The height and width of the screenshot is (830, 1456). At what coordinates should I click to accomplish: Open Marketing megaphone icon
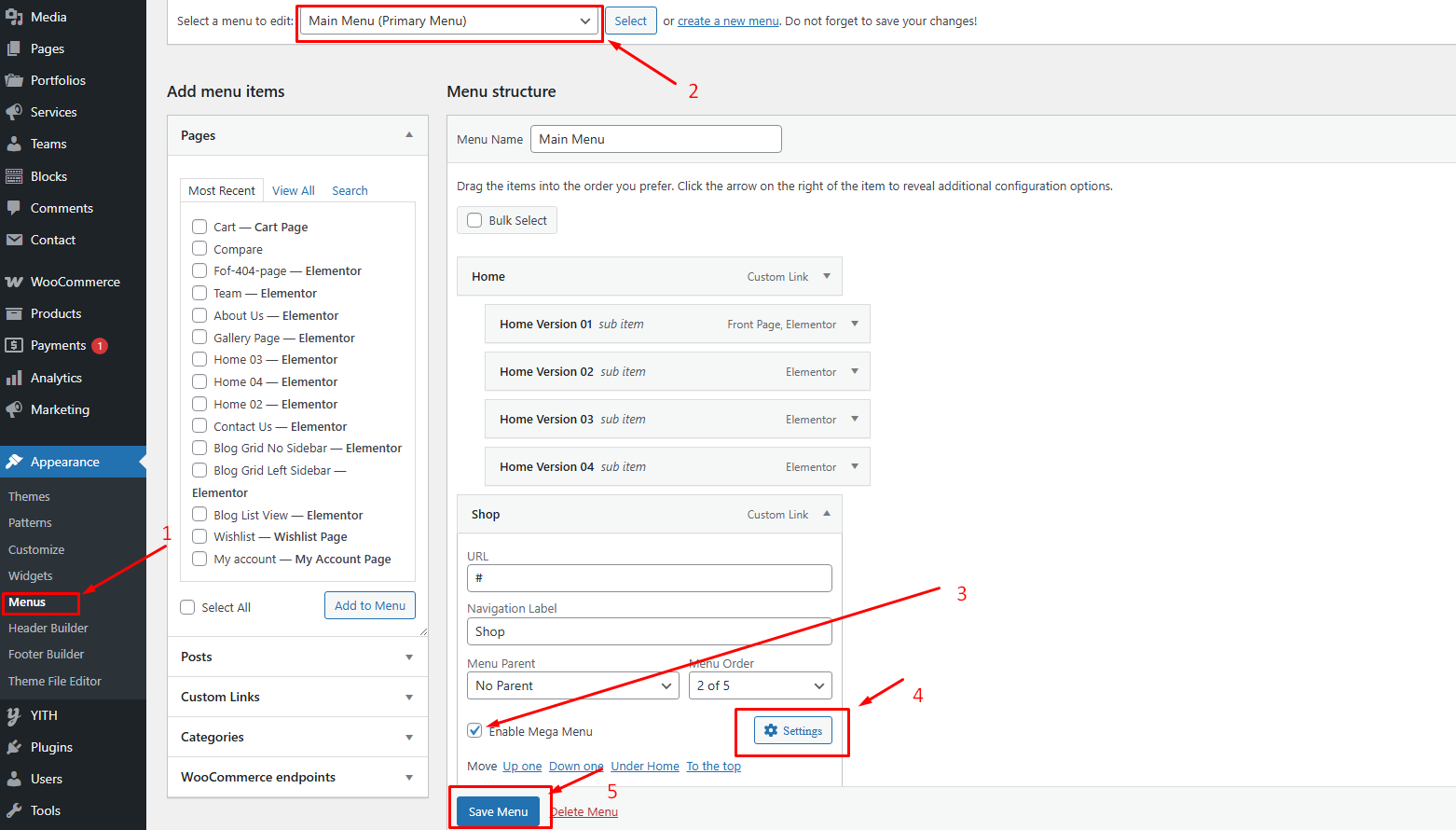(14, 409)
